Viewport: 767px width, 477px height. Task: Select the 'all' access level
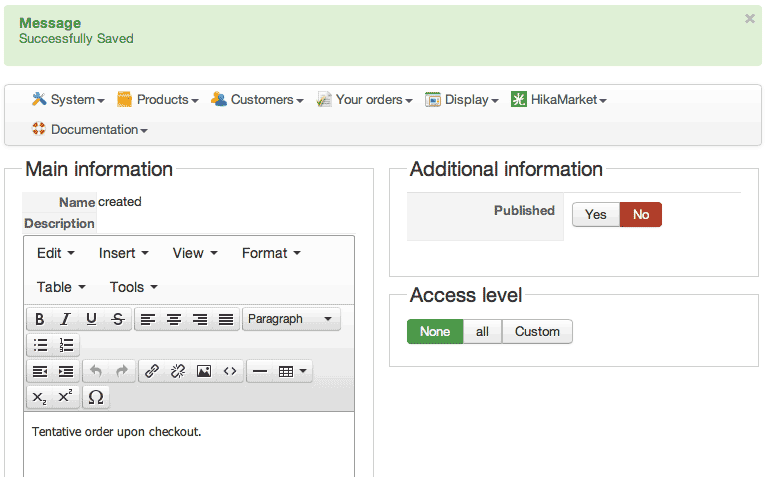[482, 332]
